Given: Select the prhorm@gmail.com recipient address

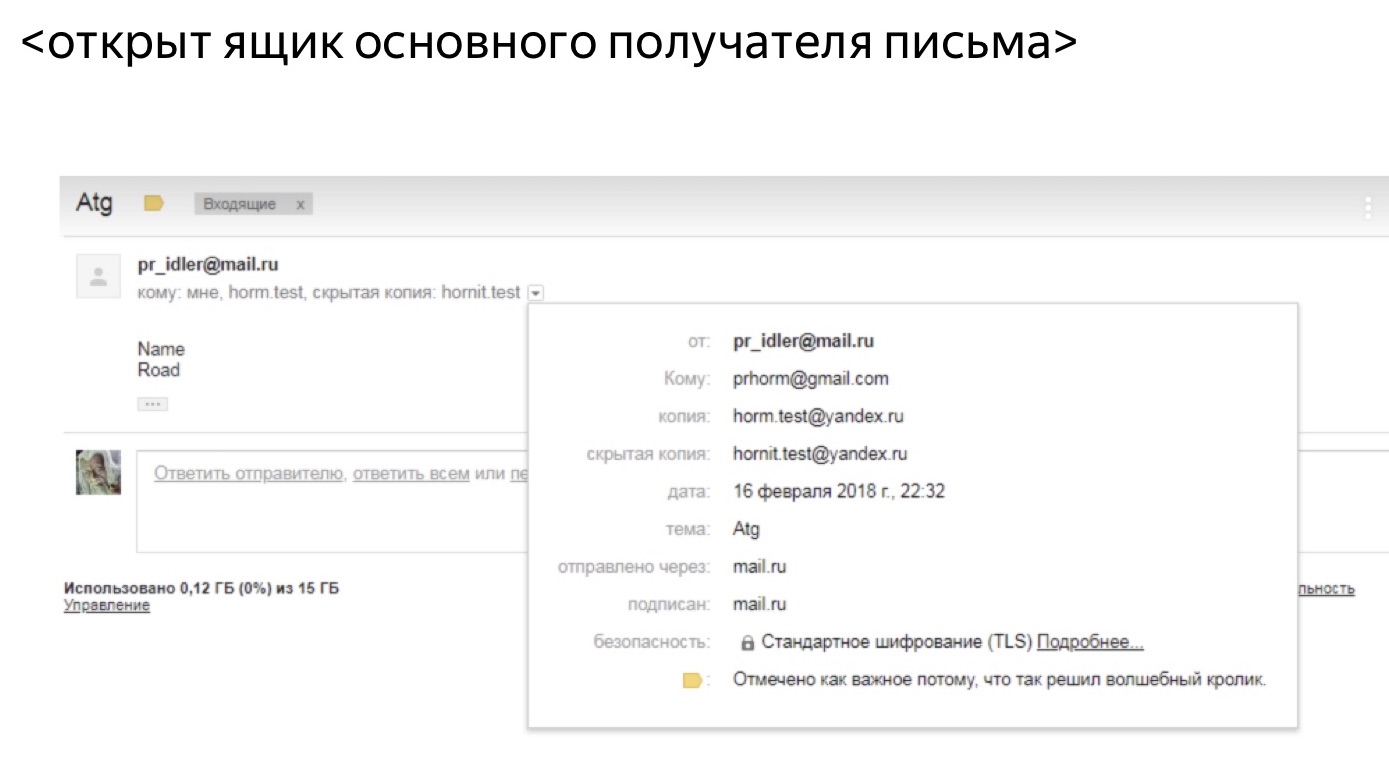Looking at the screenshot, I should tap(811, 379).
